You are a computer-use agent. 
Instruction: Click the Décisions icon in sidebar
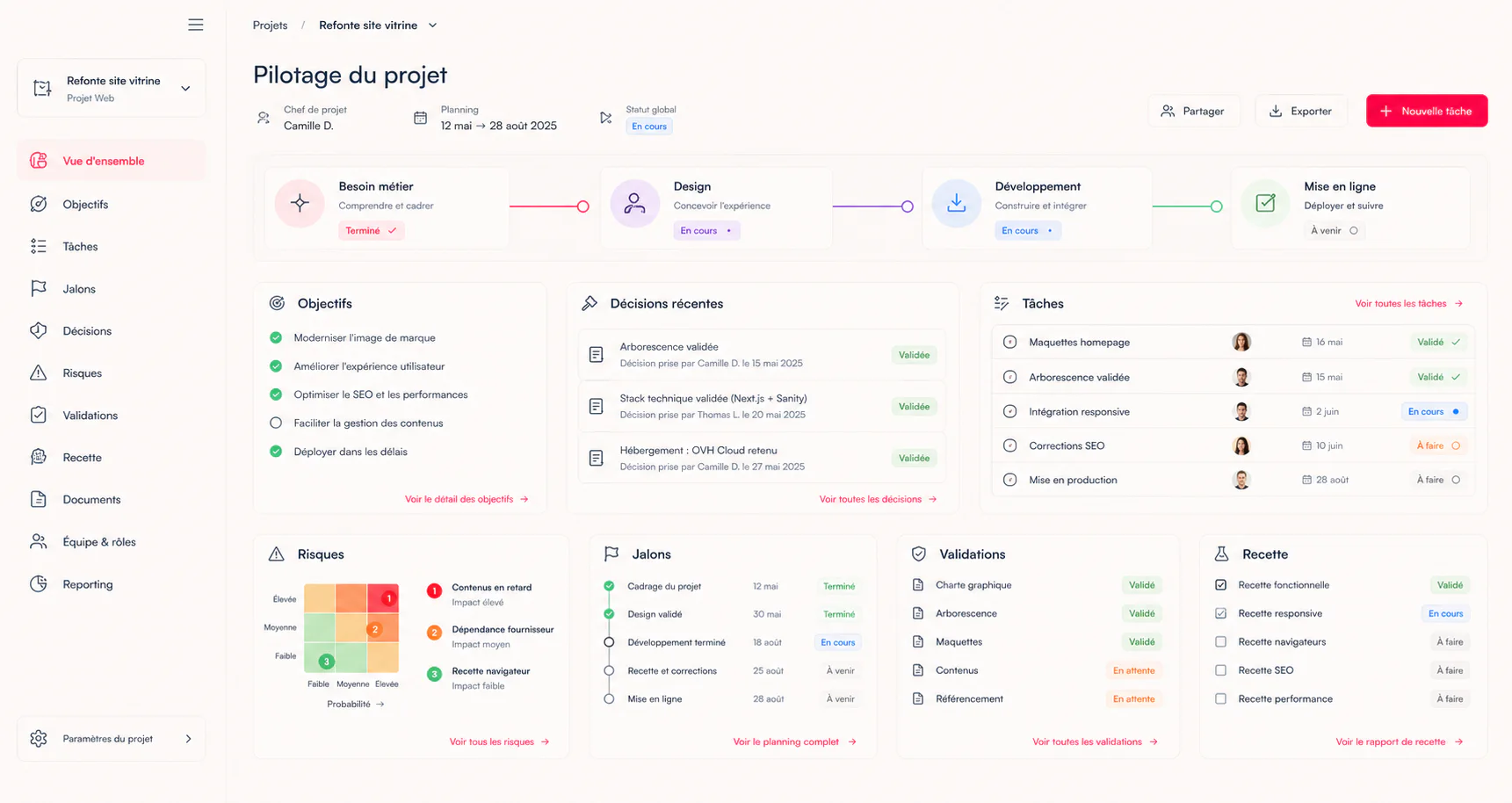click(39, 330)
